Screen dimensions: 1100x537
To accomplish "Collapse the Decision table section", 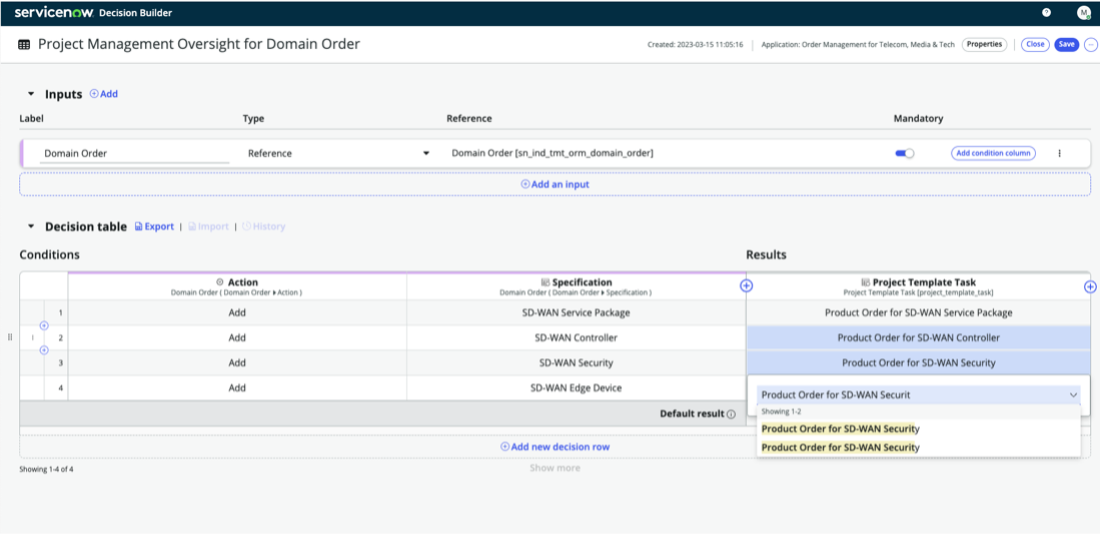I will pyautogui.click(x=30, y=227).
